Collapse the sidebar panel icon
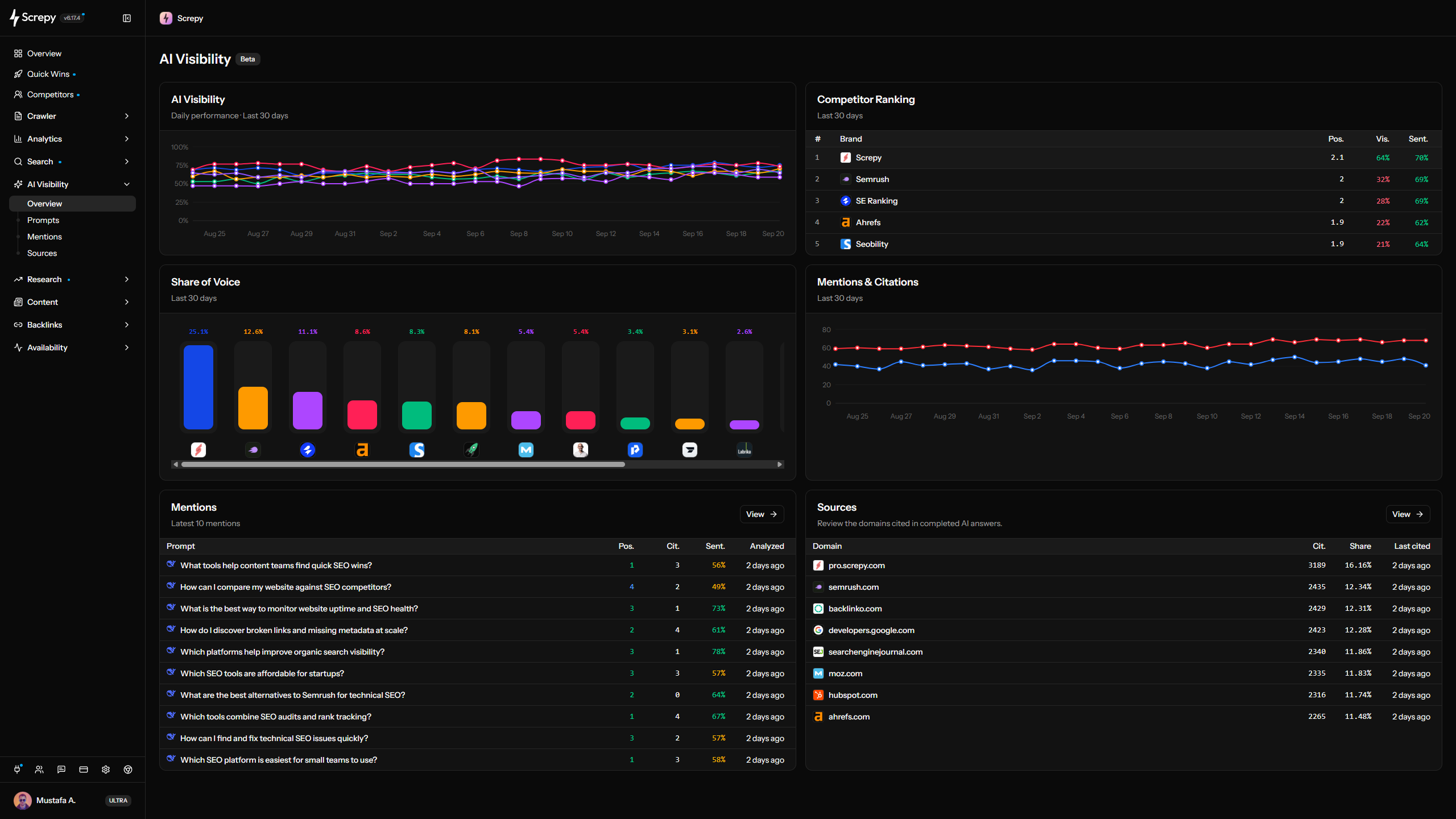 [x=127, y=18]
